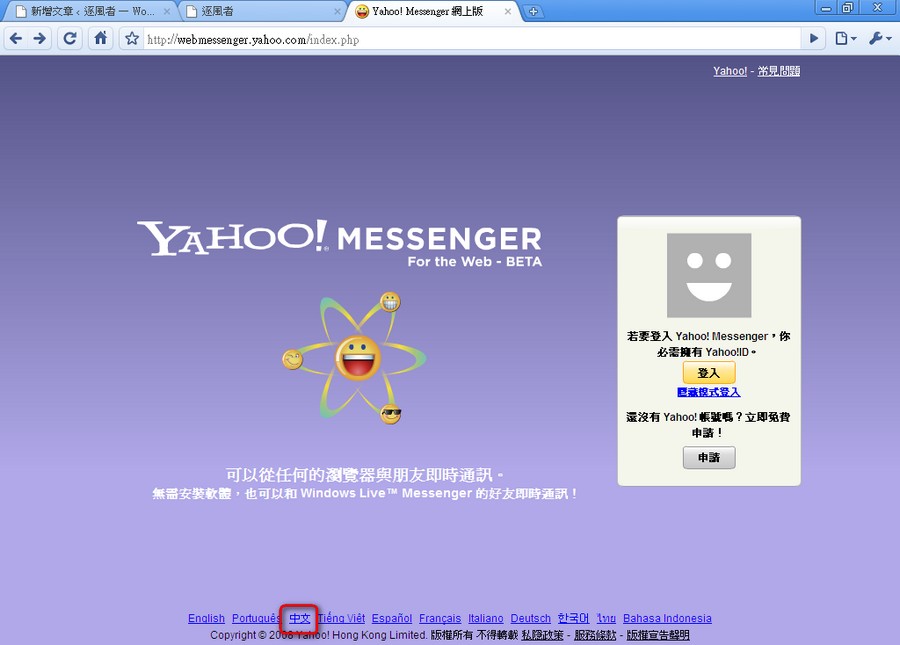This screenshot has height=645, width=900.
Task: Open the 常見問題 FAQ link
Action: pos(778,71)
